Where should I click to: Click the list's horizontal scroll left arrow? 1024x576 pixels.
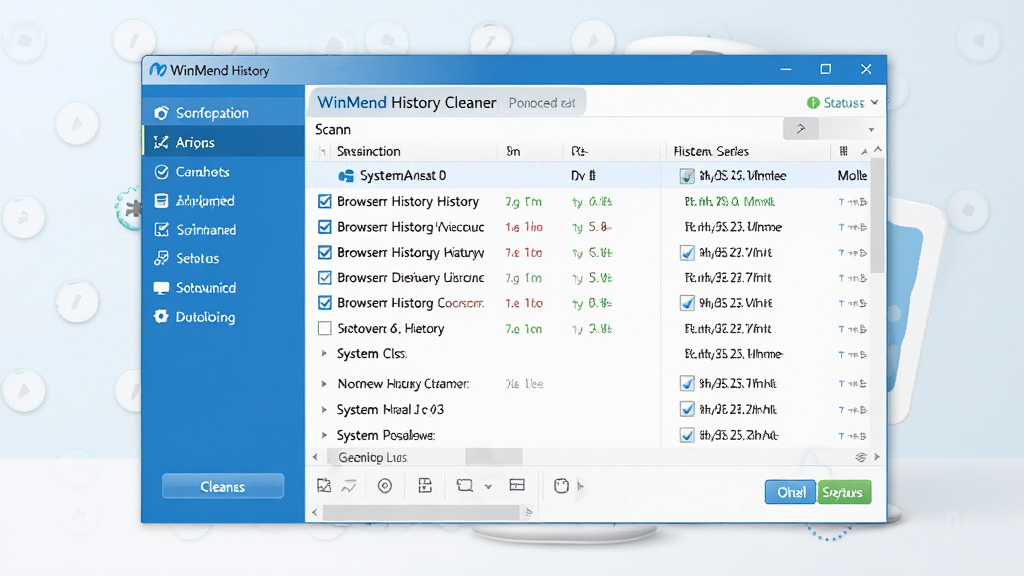(315, 457)
